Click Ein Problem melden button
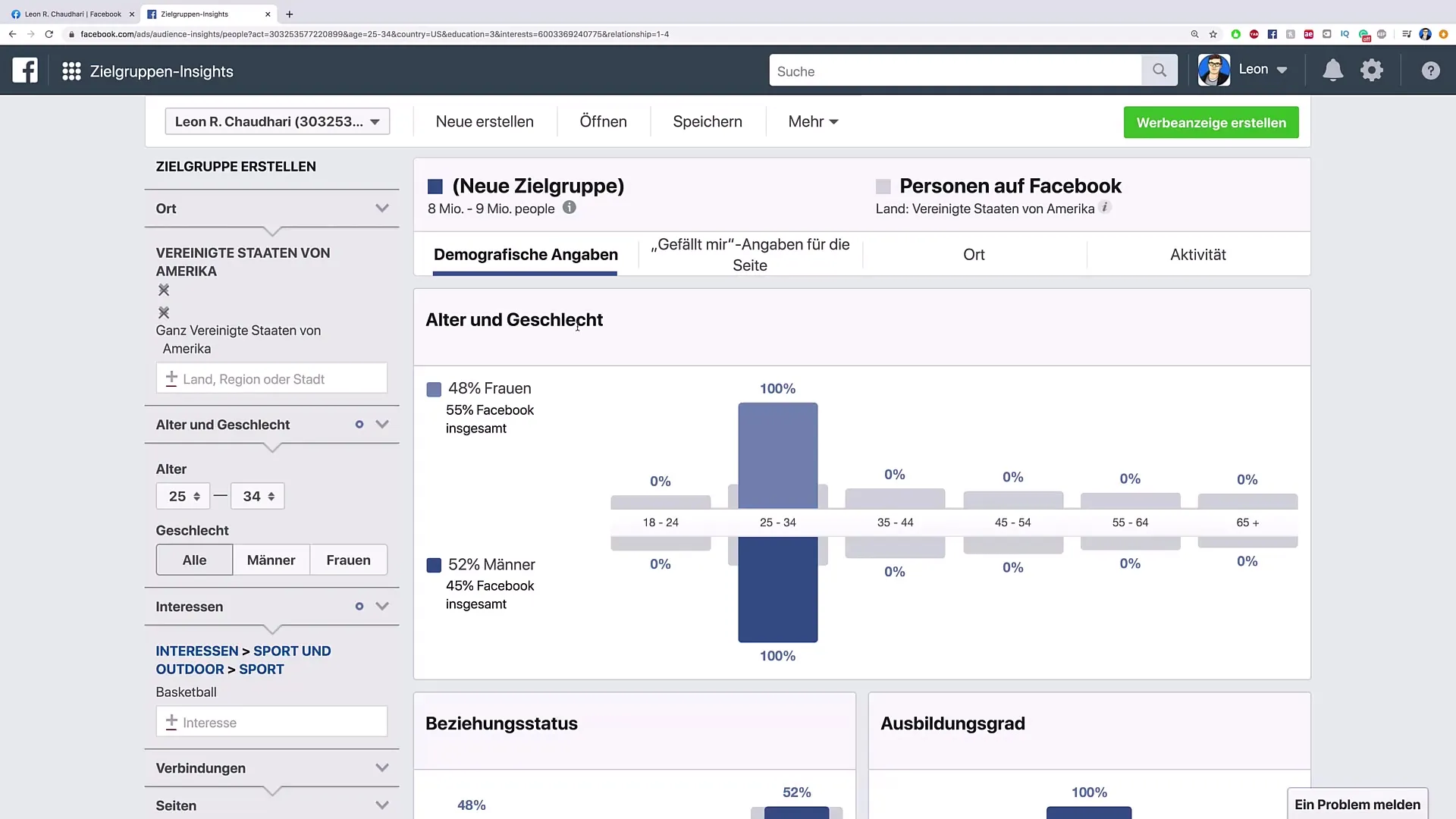The width and height of the screenshot is (1456, 819). pos(1357,804)
